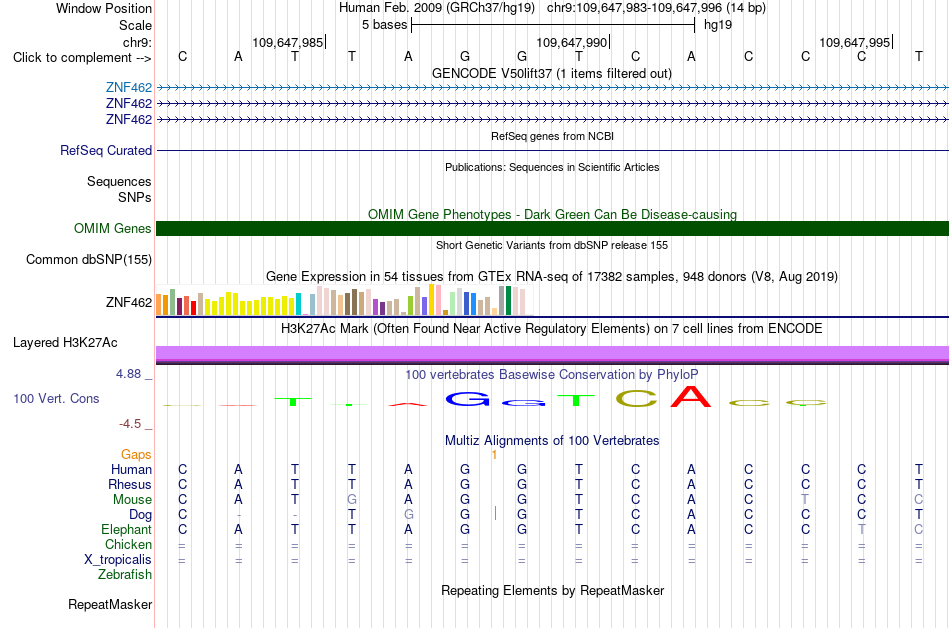This screenshot has width=950, height=628.
Task: Select the 'Rhesus' alignment row label
Action: tap(130, 484)
